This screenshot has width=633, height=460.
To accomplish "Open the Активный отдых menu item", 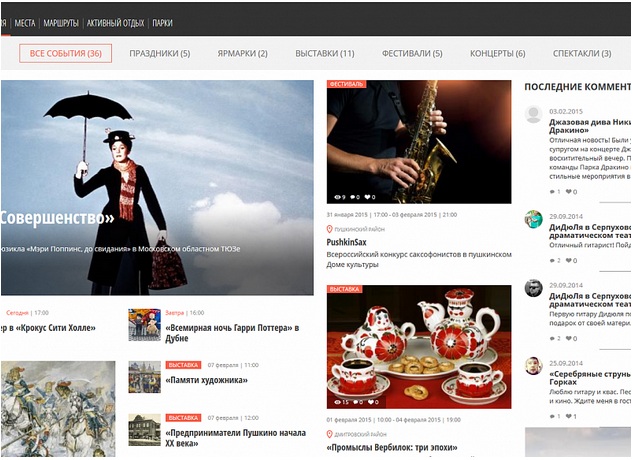I will coord(115,22).
